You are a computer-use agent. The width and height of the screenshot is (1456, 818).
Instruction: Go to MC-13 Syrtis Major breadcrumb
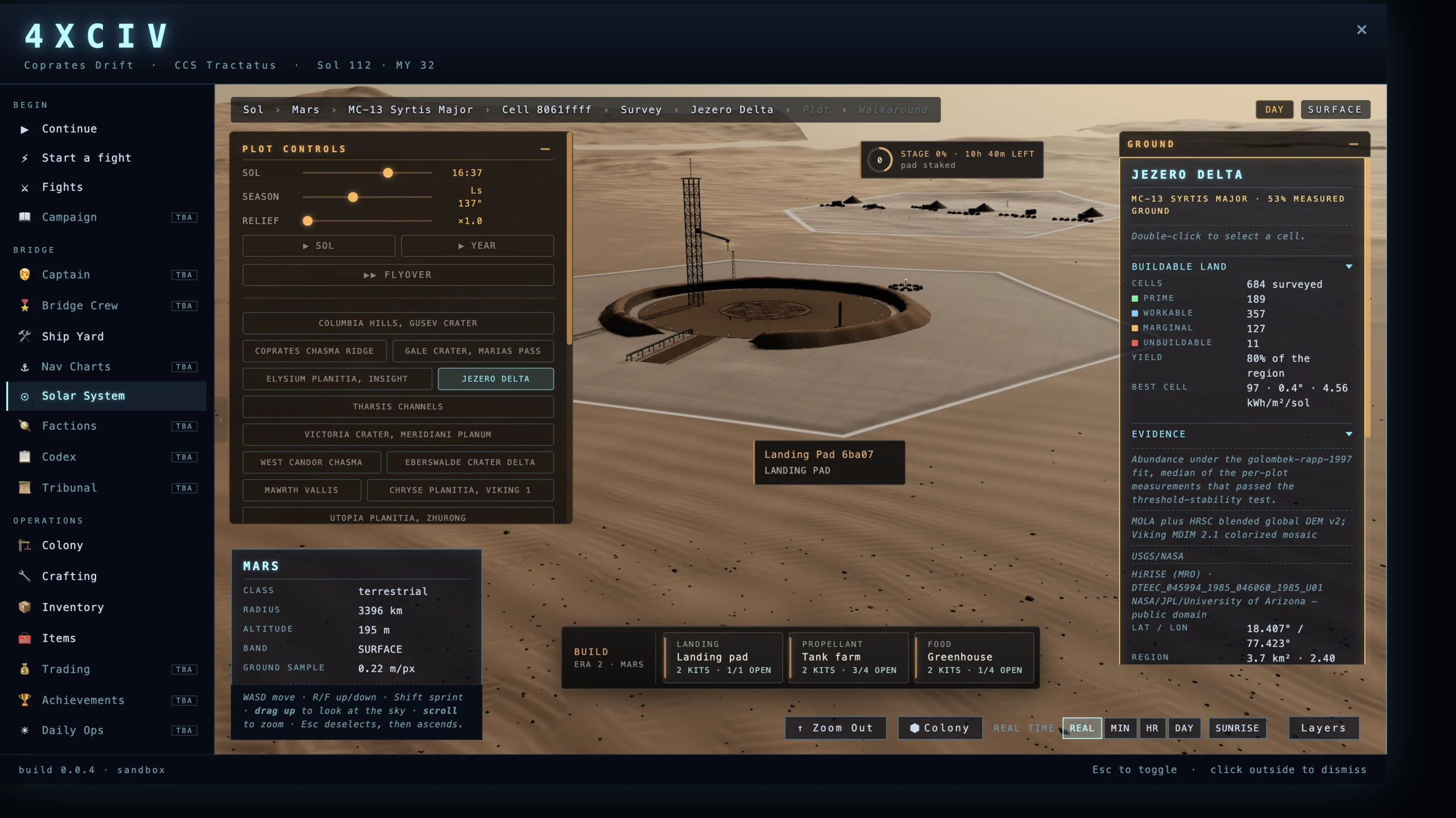click(x=410, y=110)
